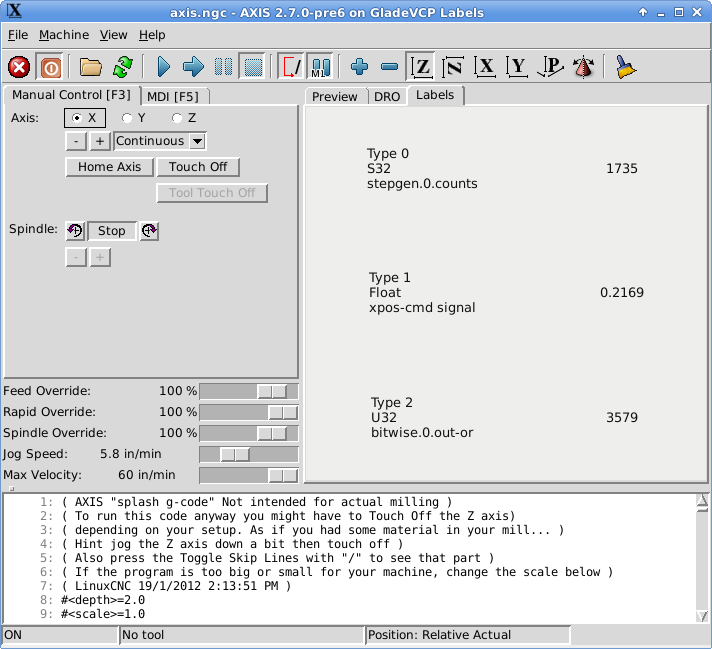This screenshot has height=649, width=712.
Task: Step through the program with arrow icon
Action: [x=193, y=67]
